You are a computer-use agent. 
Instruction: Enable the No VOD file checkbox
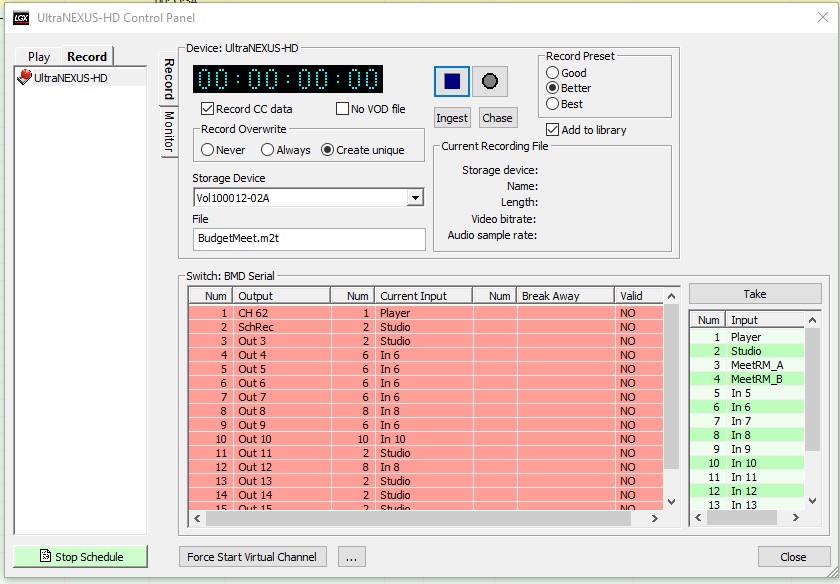[343, 109]
